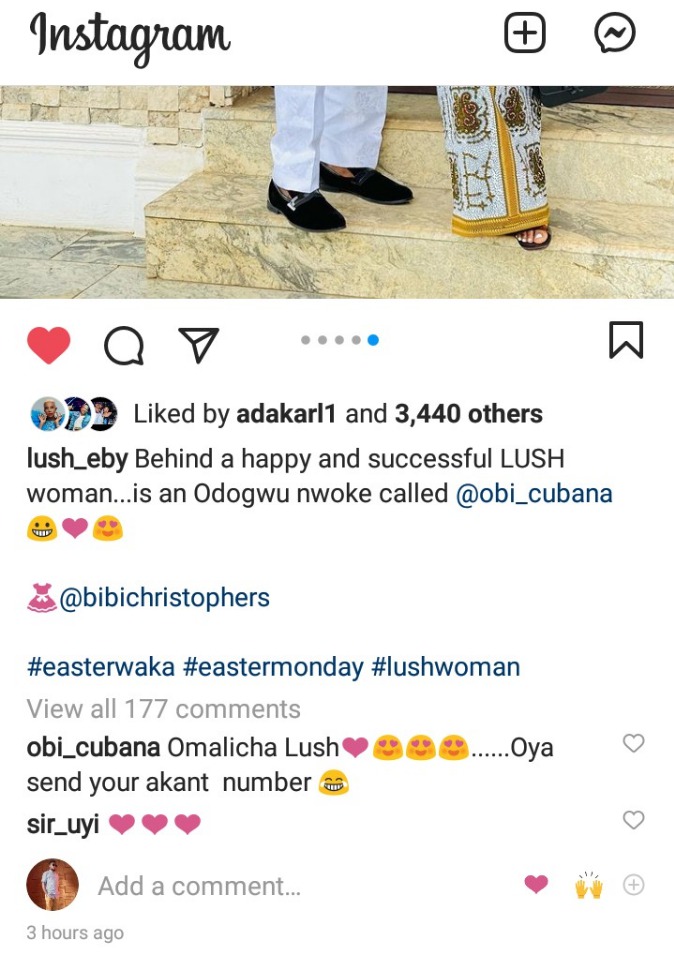674x969 pixels.
Task: Expand View all 177 comments
Action: click(164, 709)
